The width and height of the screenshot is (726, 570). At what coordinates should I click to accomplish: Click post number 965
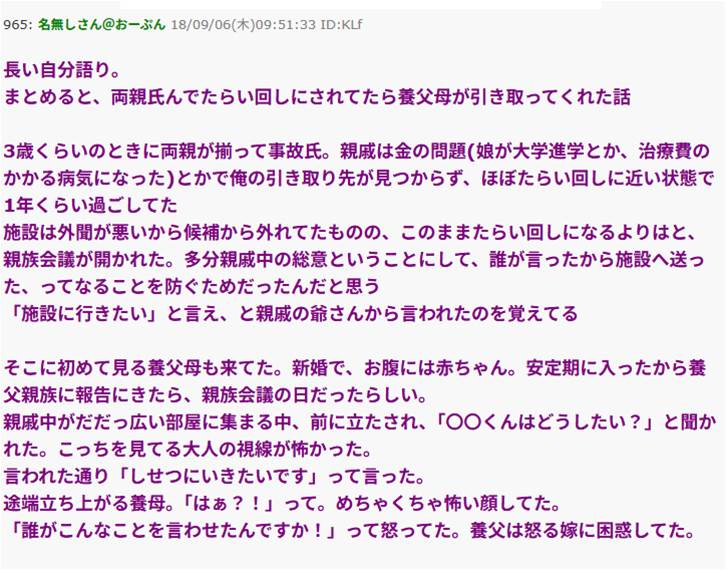coord(16,24)
